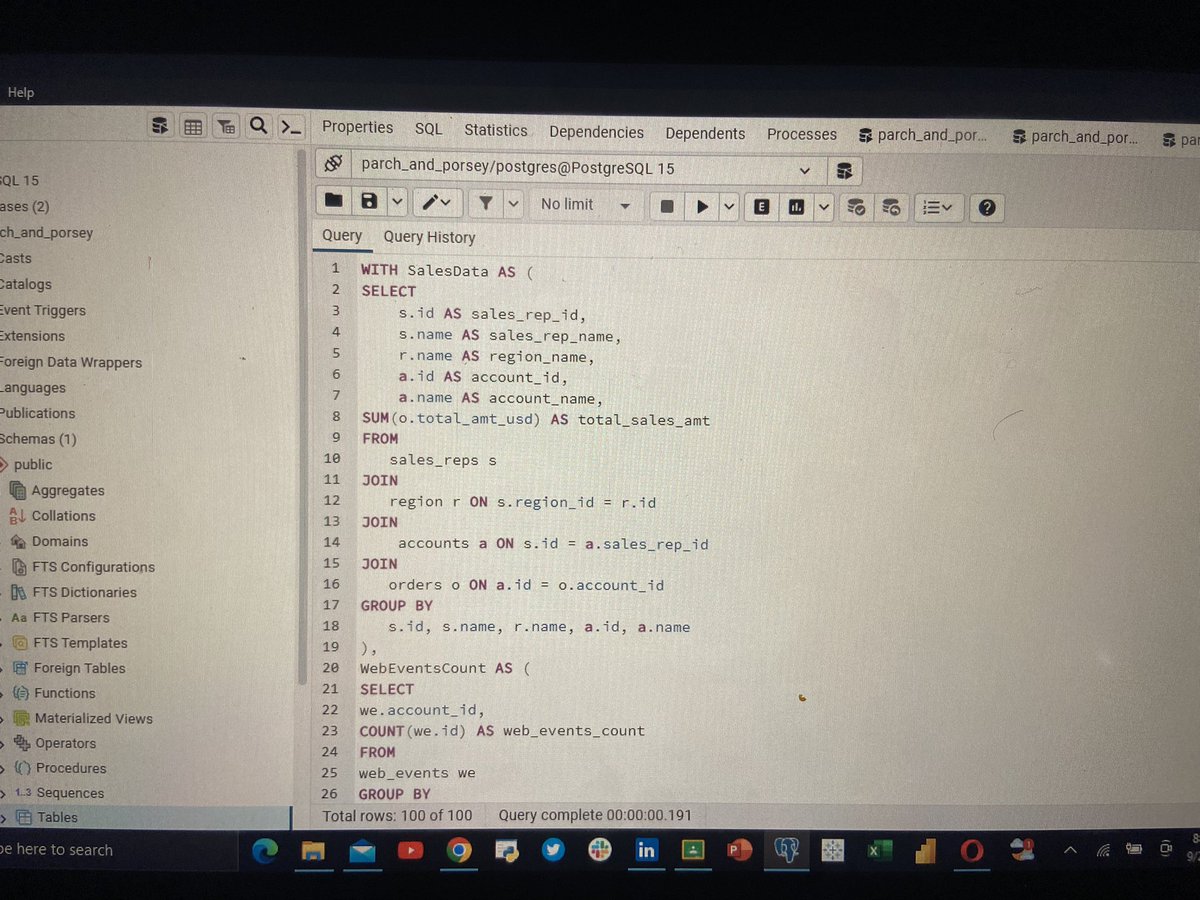Open Excel from the taskbar
Viewport: 1200px width, 900px height.
879,851
